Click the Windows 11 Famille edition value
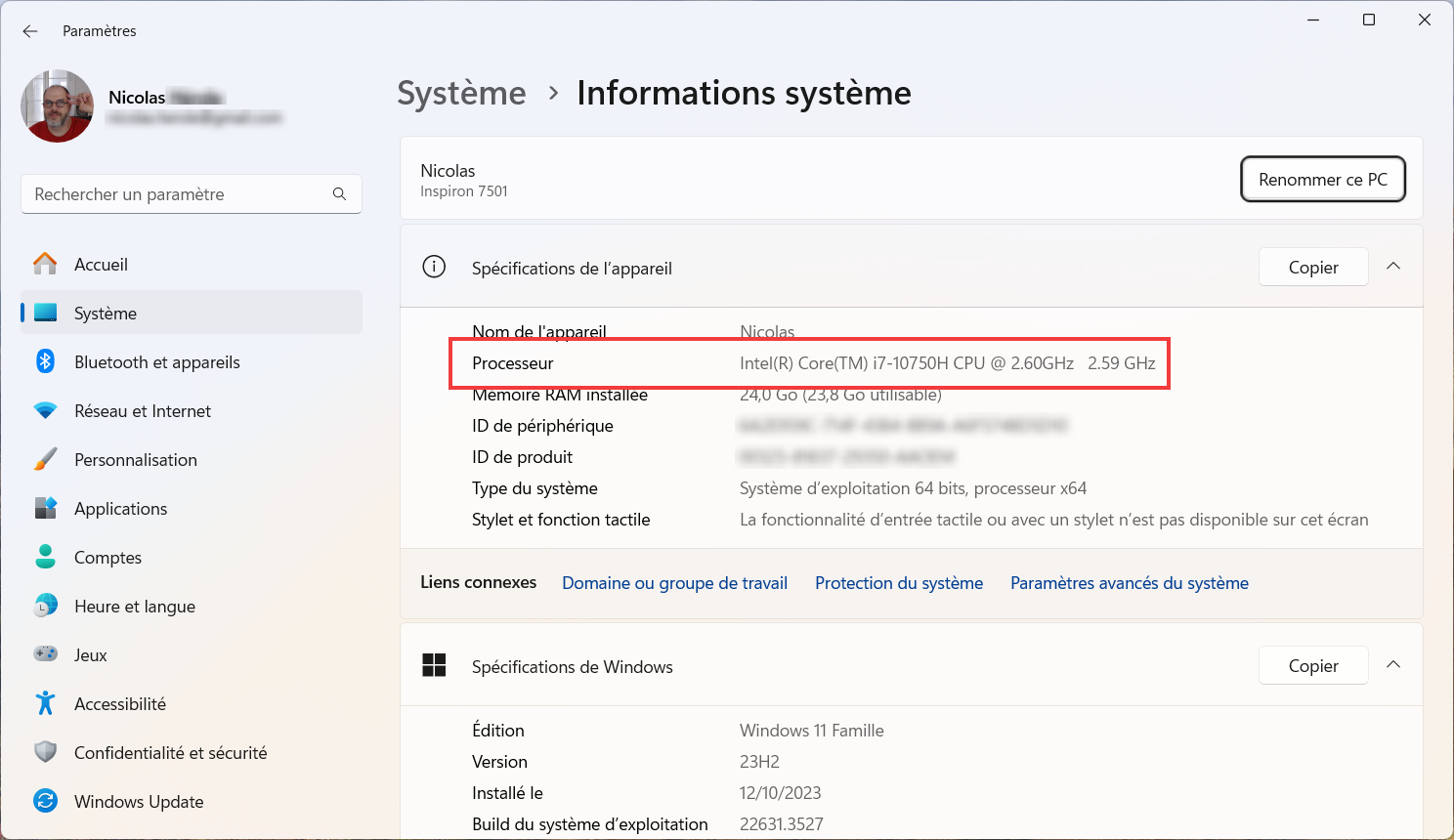 812,731
